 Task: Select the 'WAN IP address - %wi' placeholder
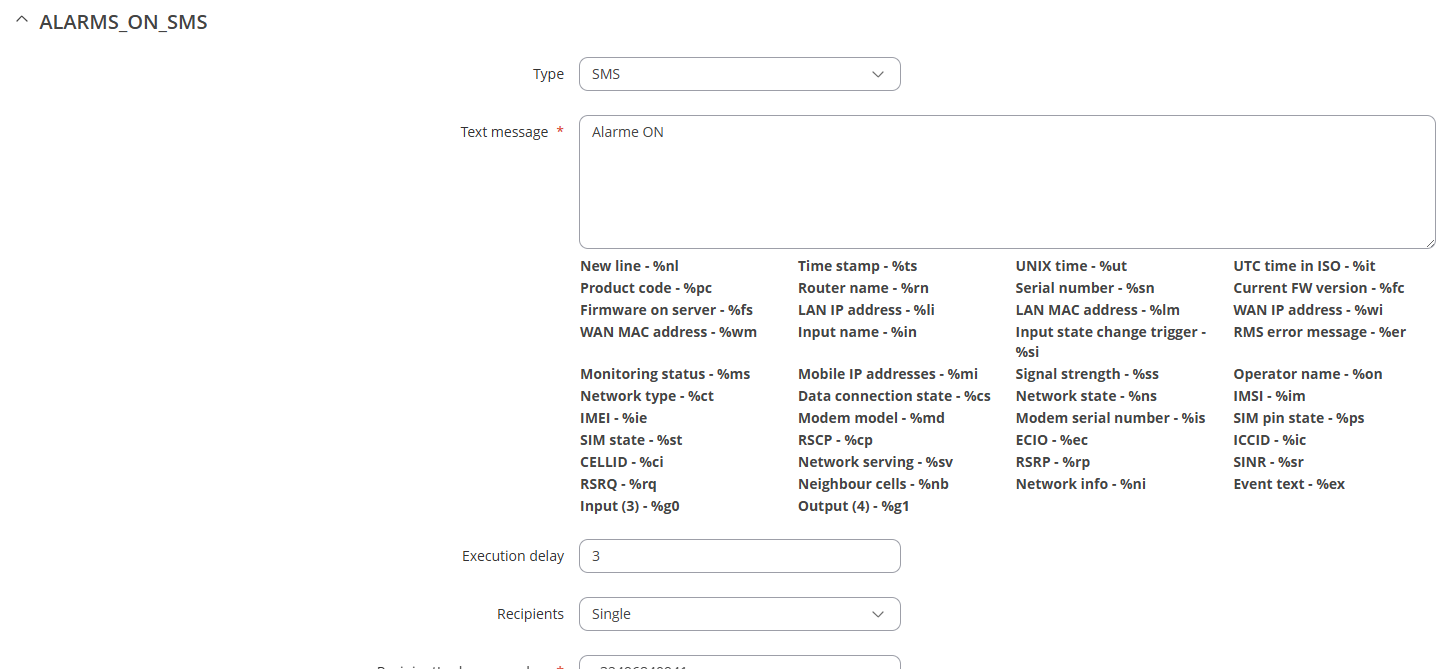pos(1308,310)
